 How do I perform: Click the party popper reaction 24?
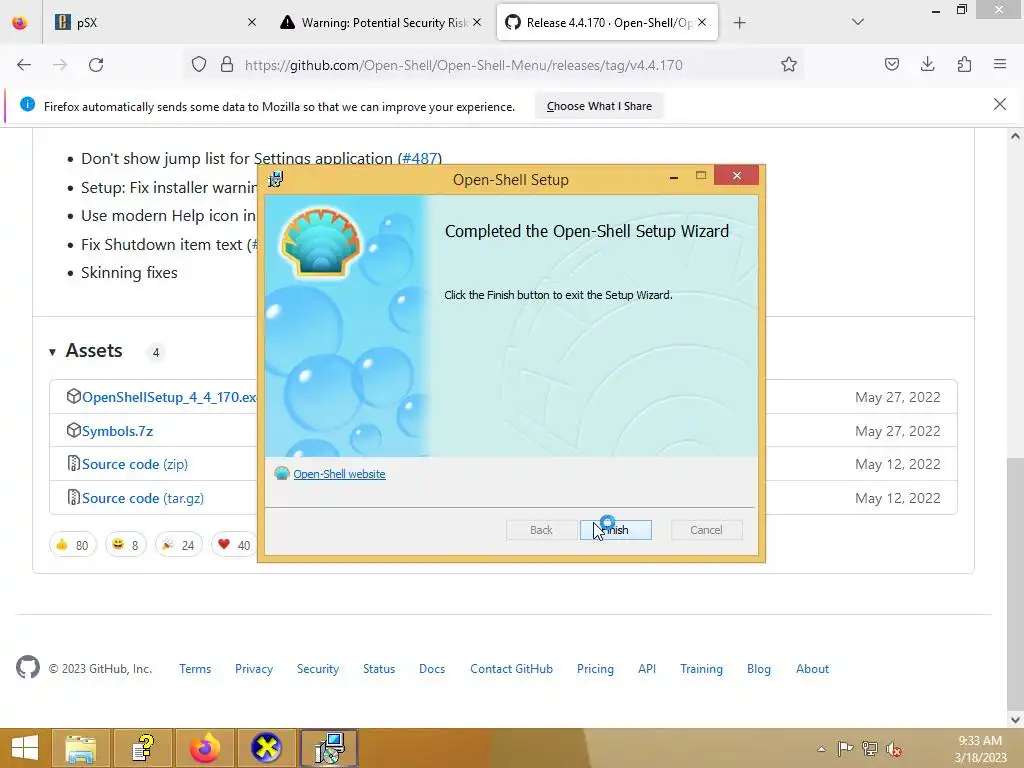pos(178,545)
